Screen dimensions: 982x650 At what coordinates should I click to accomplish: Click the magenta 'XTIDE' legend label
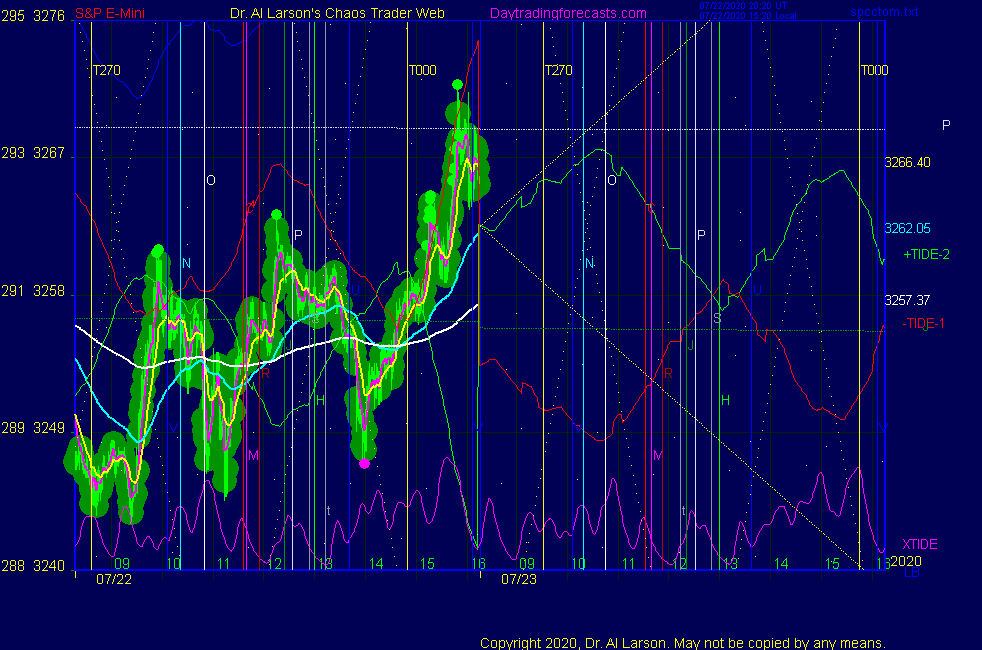point(919,544)
